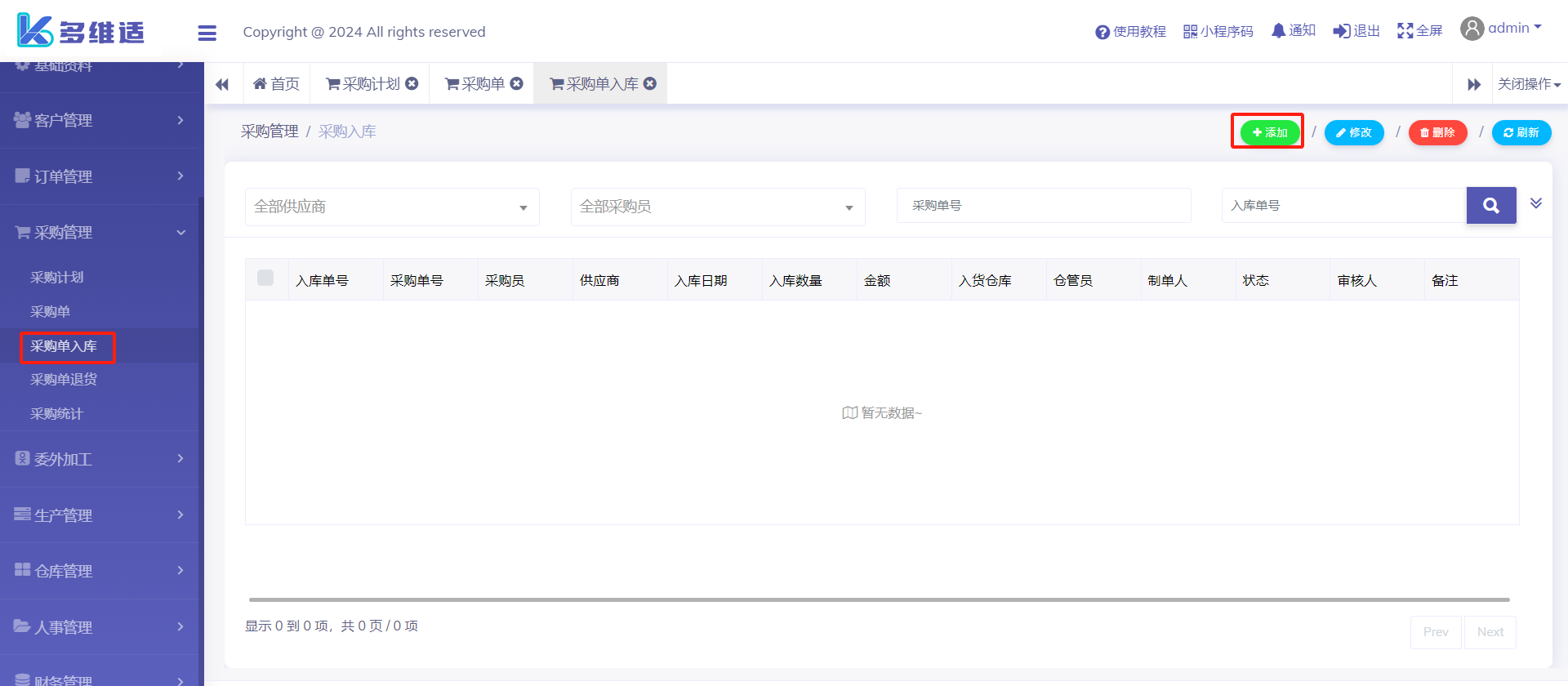This screenshot has width=1568, height=686.
Task: Close the 采购计划 tab
Action: (412, 83)
